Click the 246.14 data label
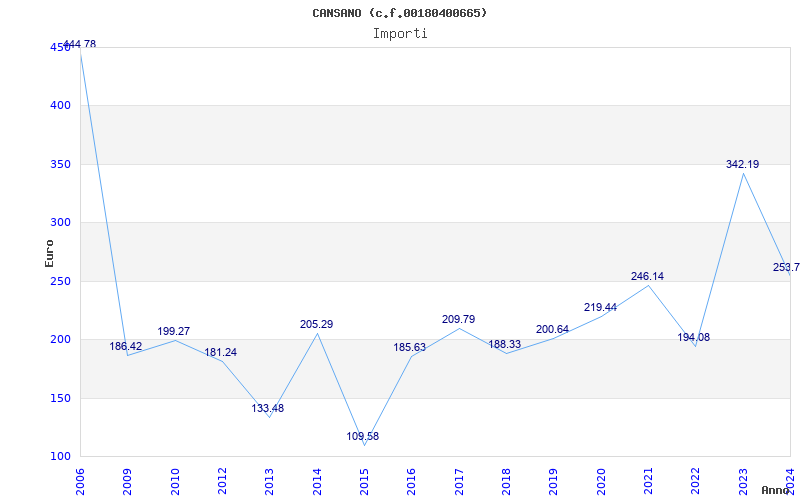Viewport: 800px width, 500px height. (x=647, y=277)
